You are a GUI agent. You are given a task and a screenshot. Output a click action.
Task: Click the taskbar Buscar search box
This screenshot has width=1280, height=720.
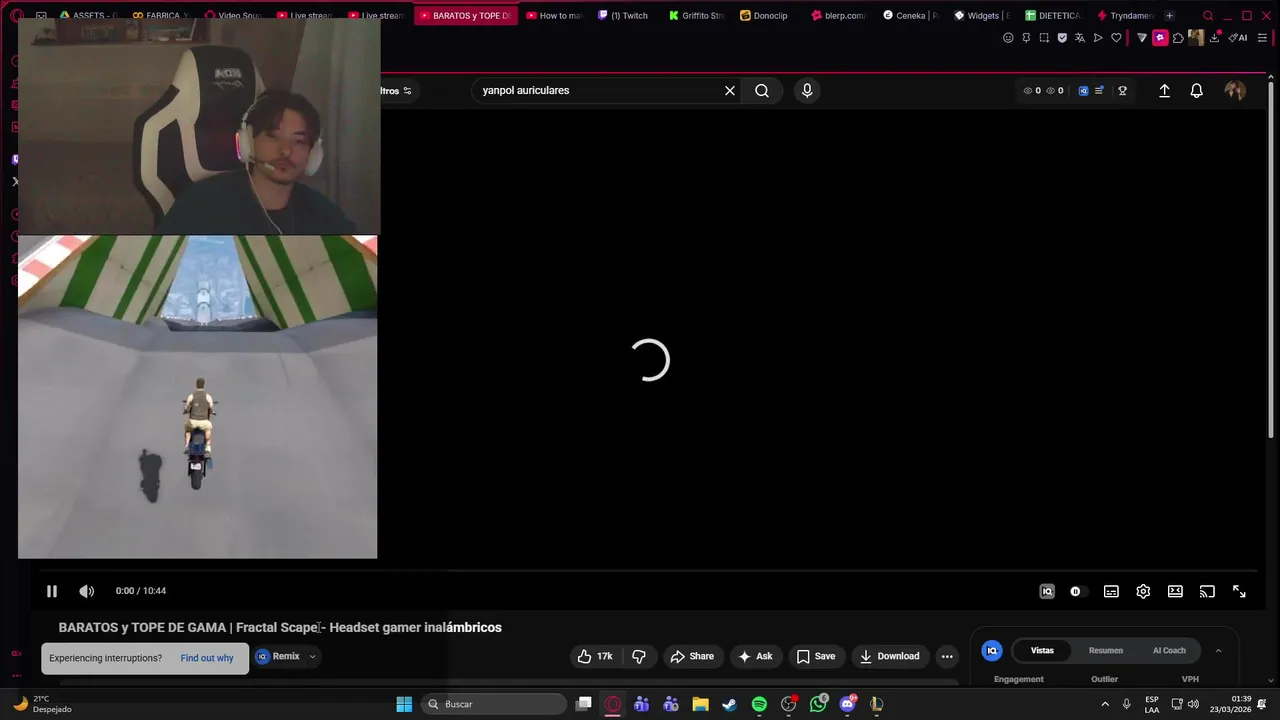pos(495,704)
